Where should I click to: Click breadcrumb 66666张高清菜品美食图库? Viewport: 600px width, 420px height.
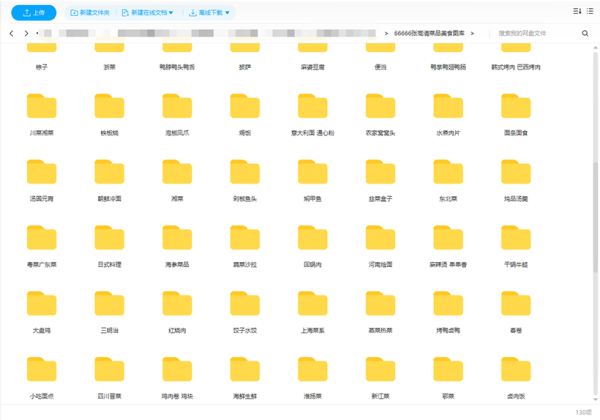429,33
